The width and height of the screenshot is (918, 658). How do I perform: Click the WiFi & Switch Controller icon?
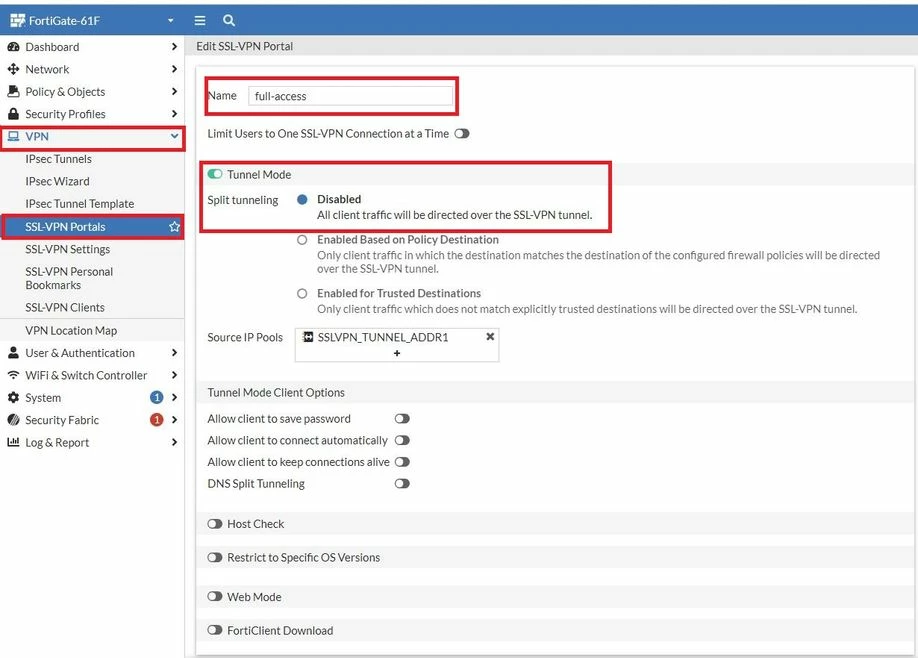(x=13, y=375)
